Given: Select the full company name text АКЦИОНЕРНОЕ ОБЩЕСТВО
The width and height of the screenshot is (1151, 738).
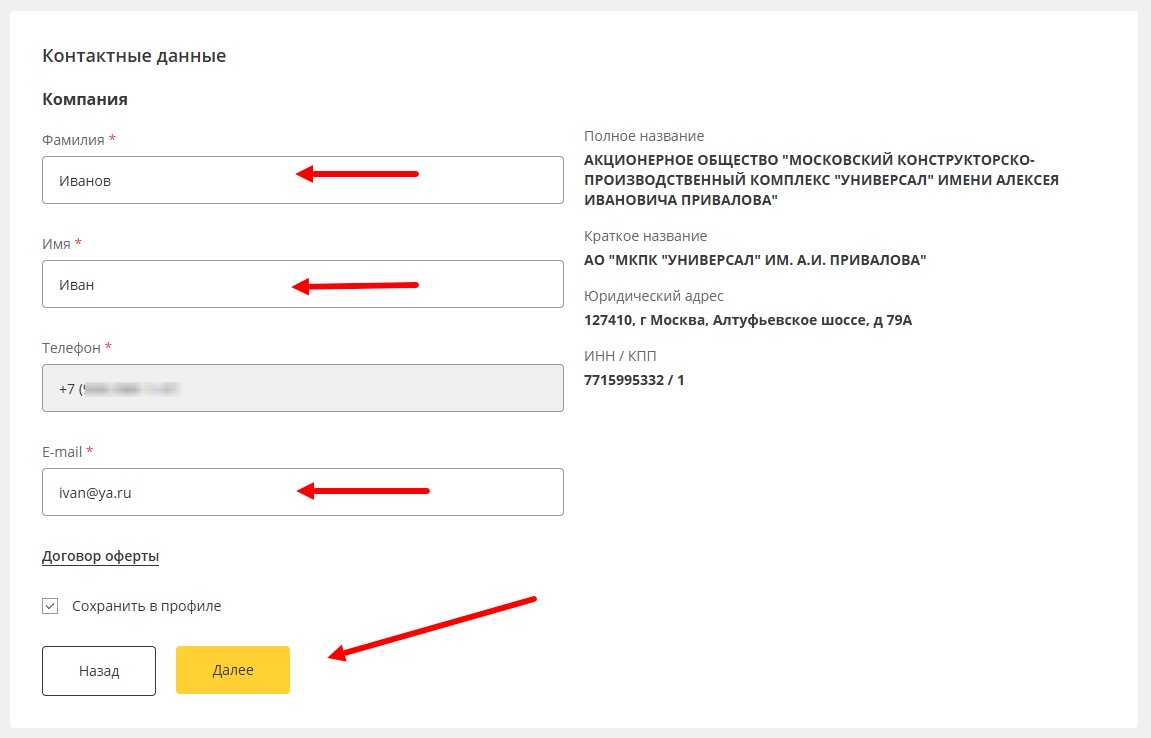Looking at the screenshot, I should [x=821, y=180].
